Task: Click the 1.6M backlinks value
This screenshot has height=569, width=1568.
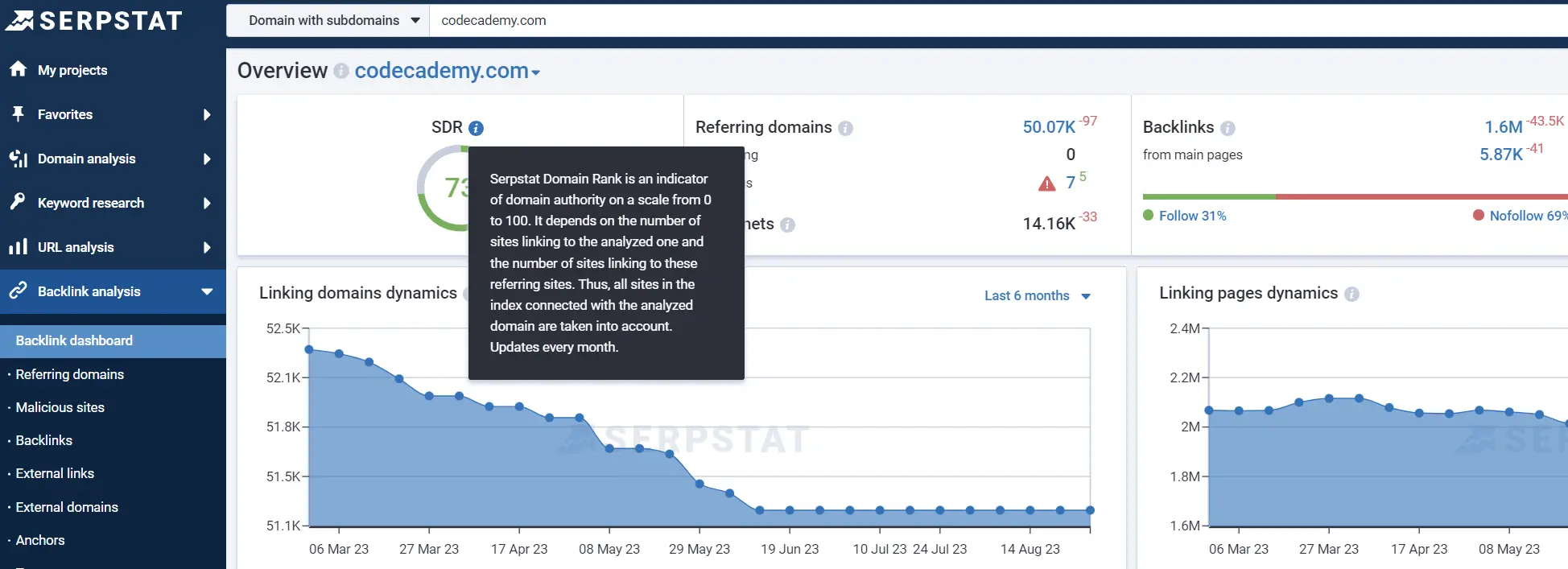Action: pos(1503,127)
